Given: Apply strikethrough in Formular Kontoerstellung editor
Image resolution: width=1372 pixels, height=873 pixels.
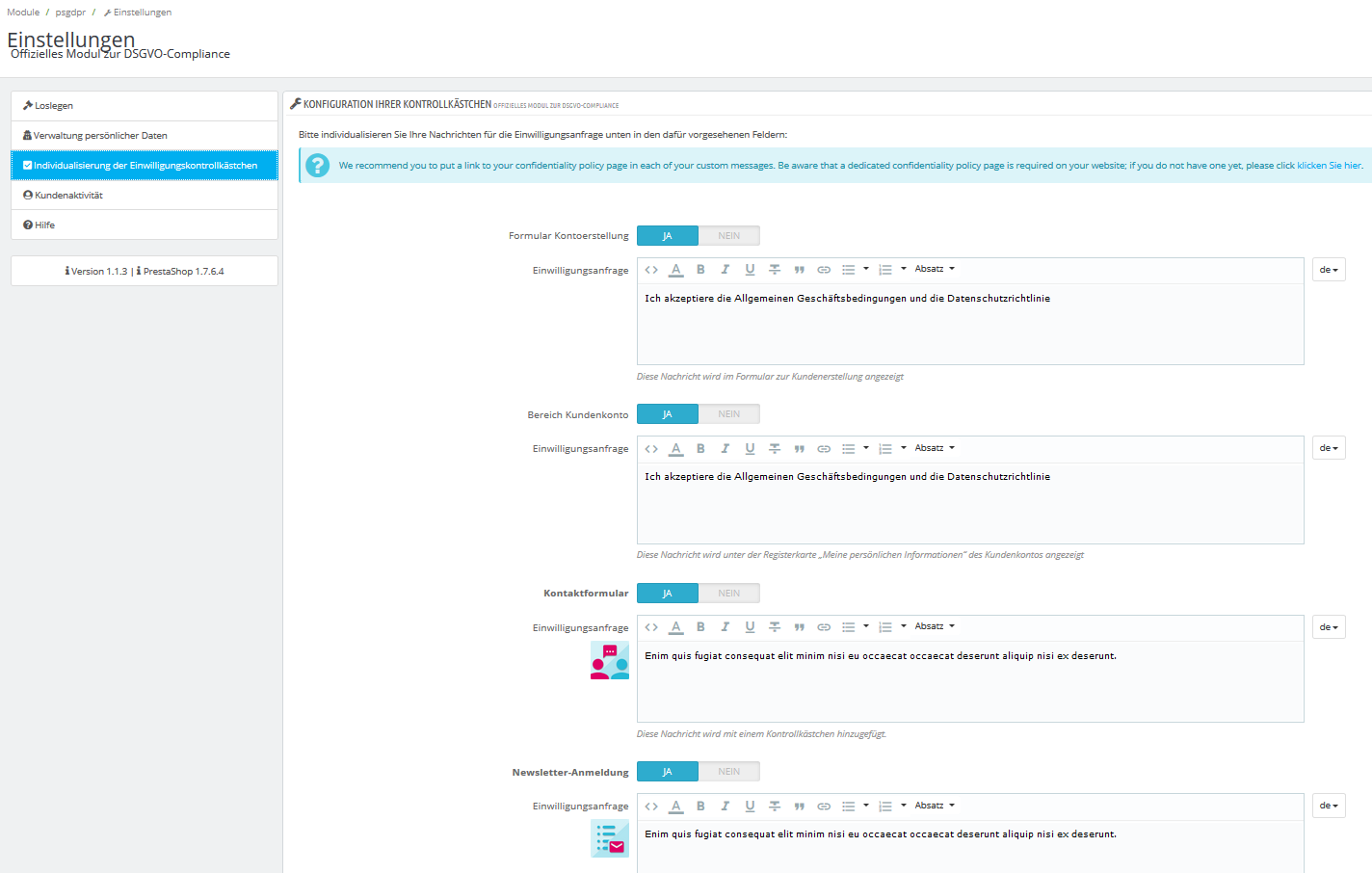Looking at the screenshot, I should click(775, 270).
